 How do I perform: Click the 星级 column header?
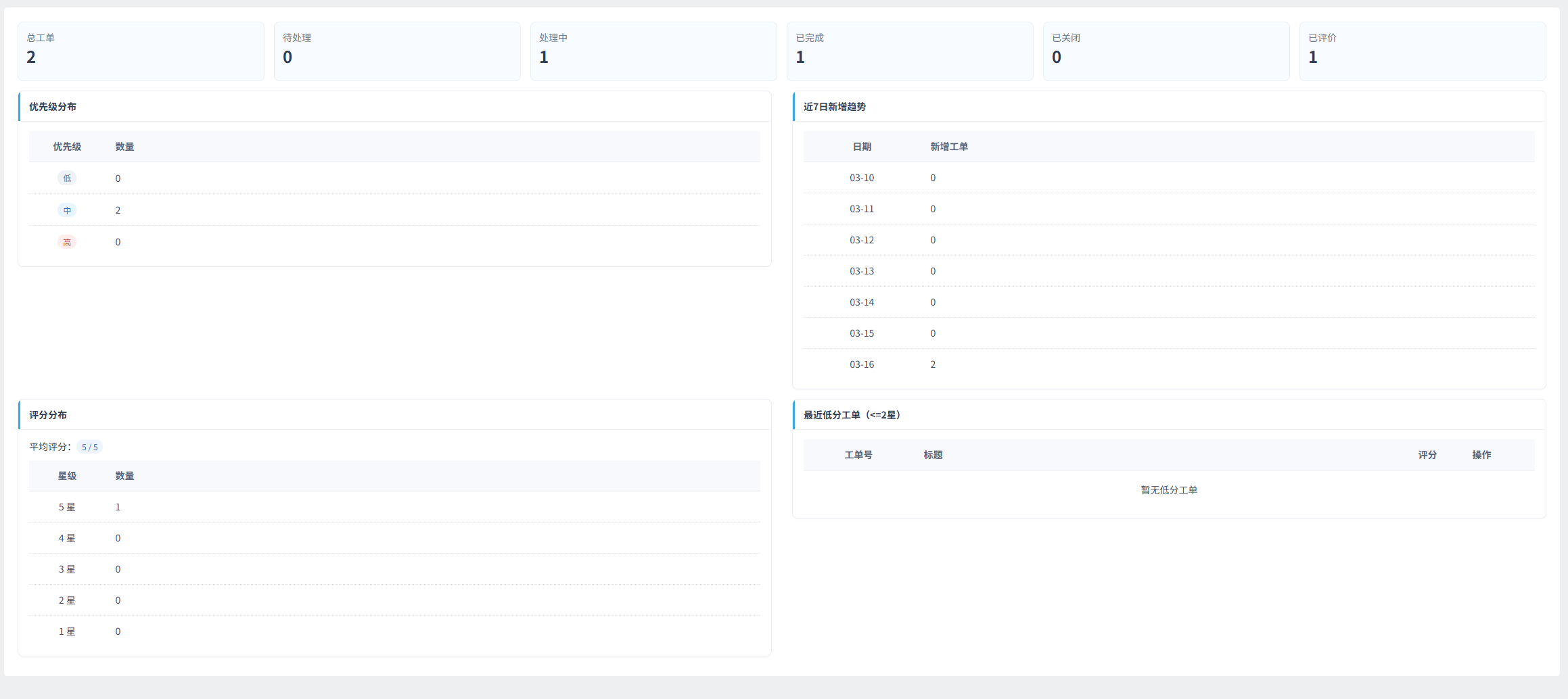click(x=67, y=476)
